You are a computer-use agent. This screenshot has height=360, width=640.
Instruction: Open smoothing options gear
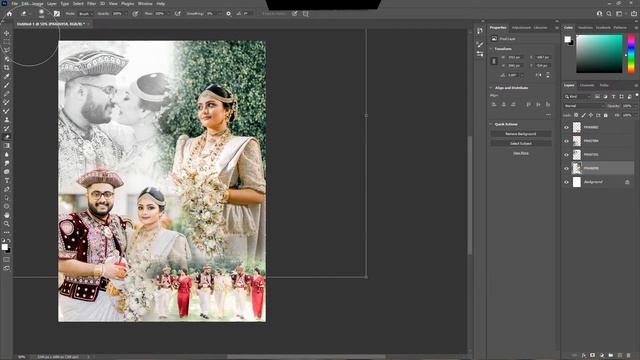click(x=228, y=13)
